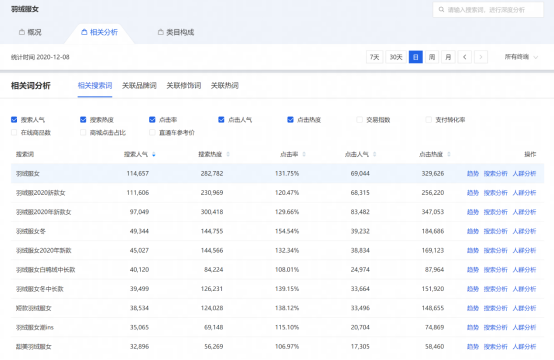
Task: Sort by 搜索热度 using its sort arrows
Action: tap(228, 154)
